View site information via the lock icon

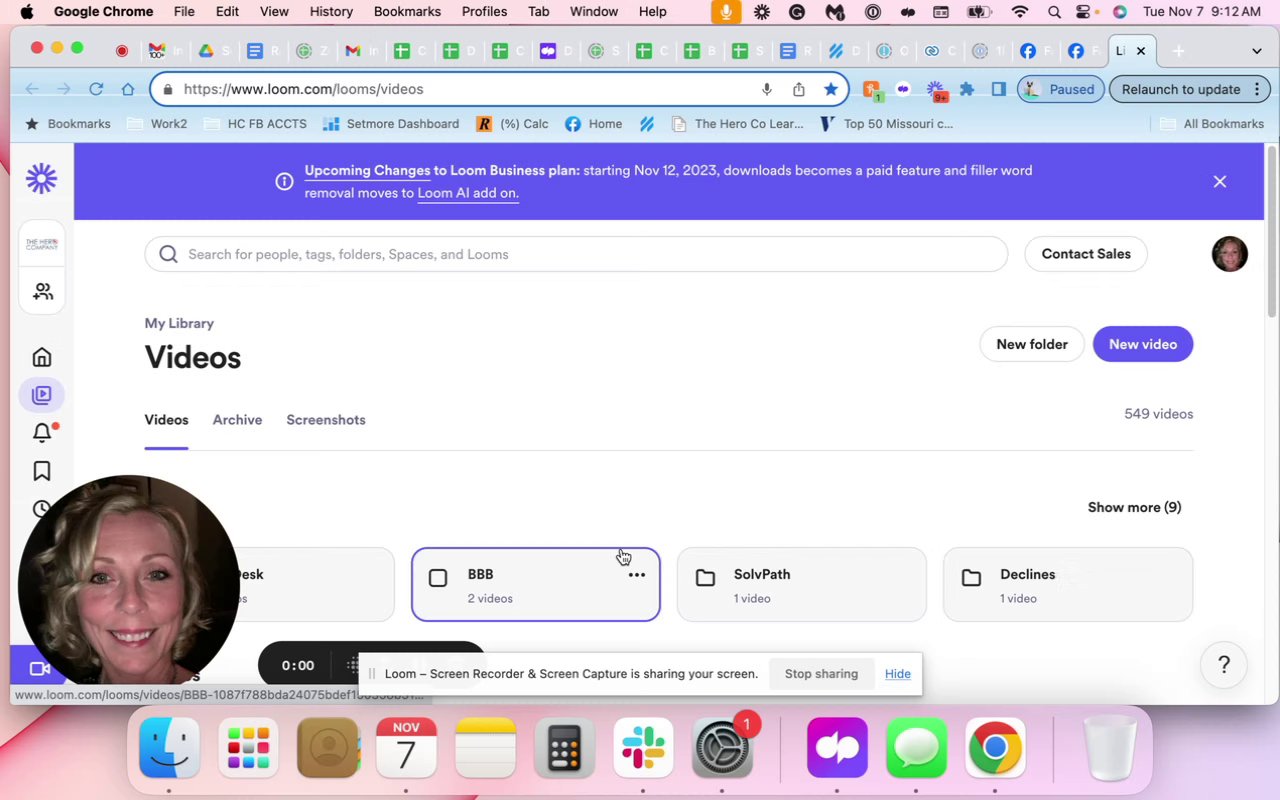(167, 89)
